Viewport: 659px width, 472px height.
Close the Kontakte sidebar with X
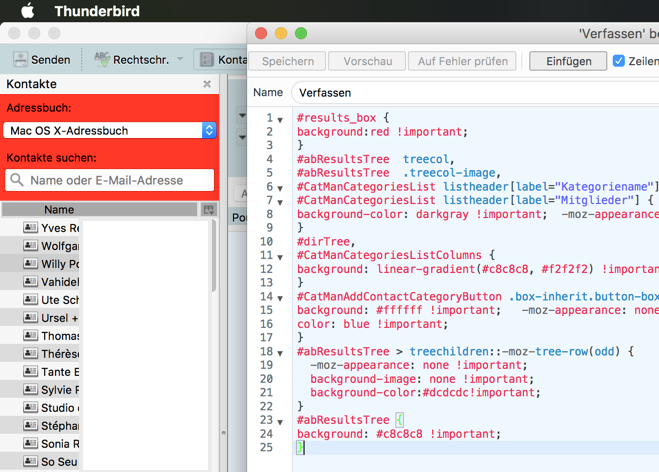207,85
